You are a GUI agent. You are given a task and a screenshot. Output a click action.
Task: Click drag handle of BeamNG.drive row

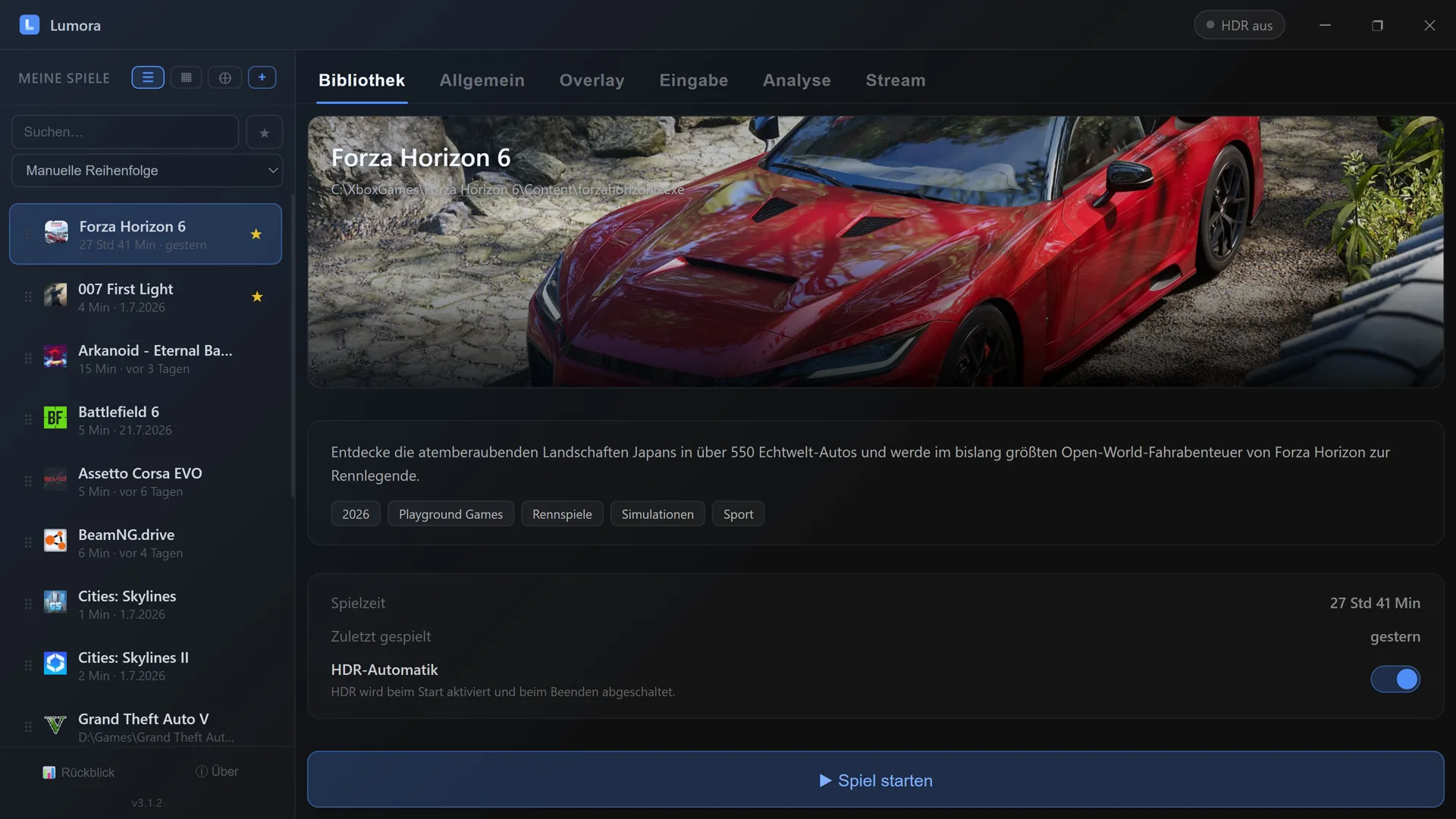pyautogui.click(x=28, y=542)
